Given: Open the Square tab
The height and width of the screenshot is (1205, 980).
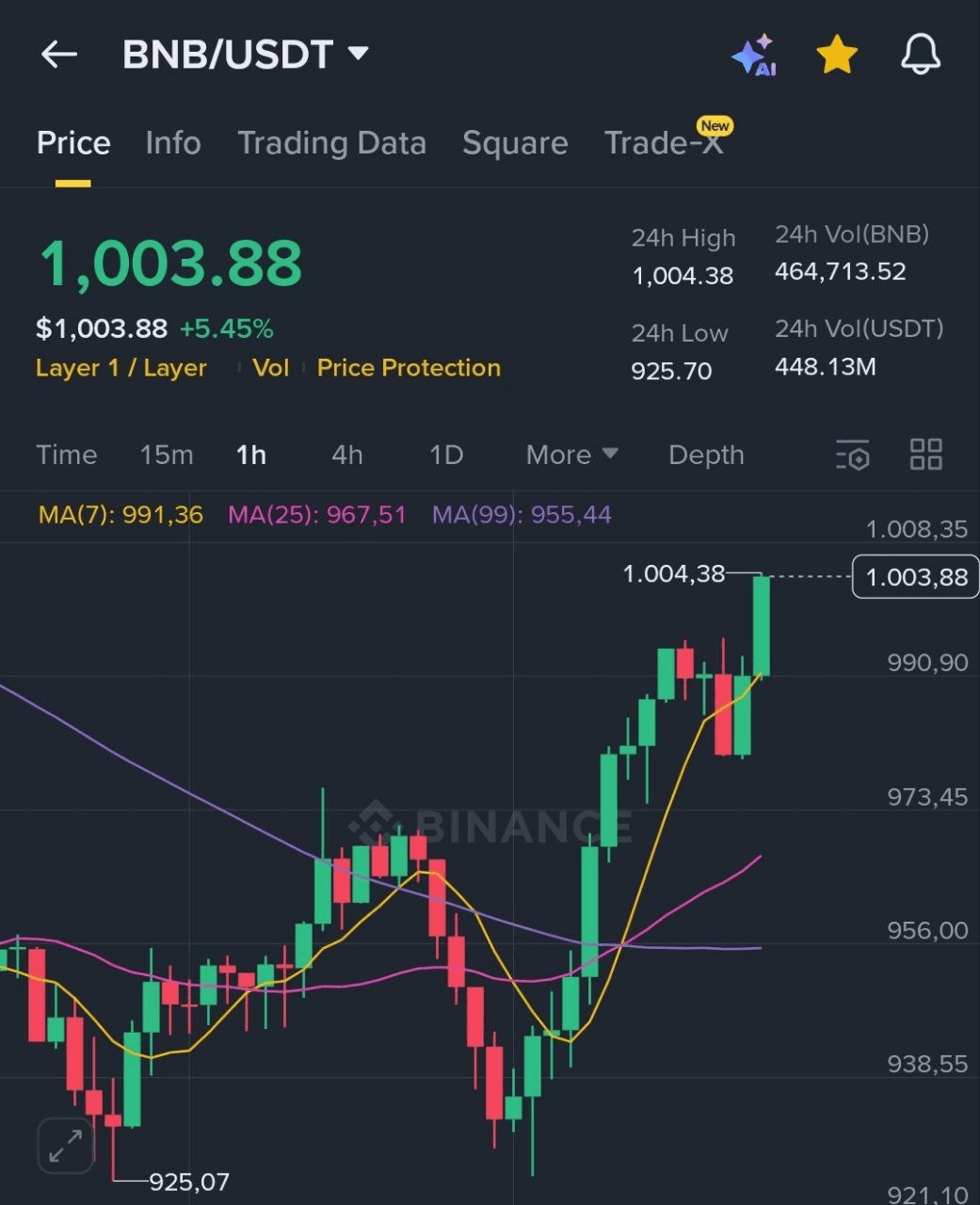Looking at the screenshot, I should click(515, 143).
